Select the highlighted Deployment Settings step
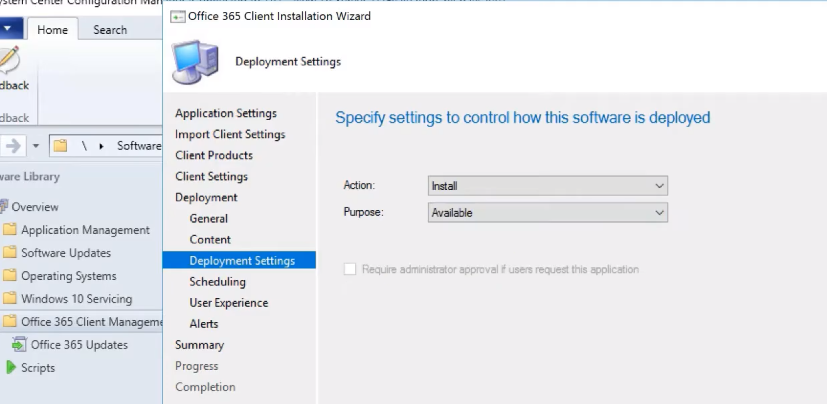This screenshot has width=827, height=404. (239, 261)
